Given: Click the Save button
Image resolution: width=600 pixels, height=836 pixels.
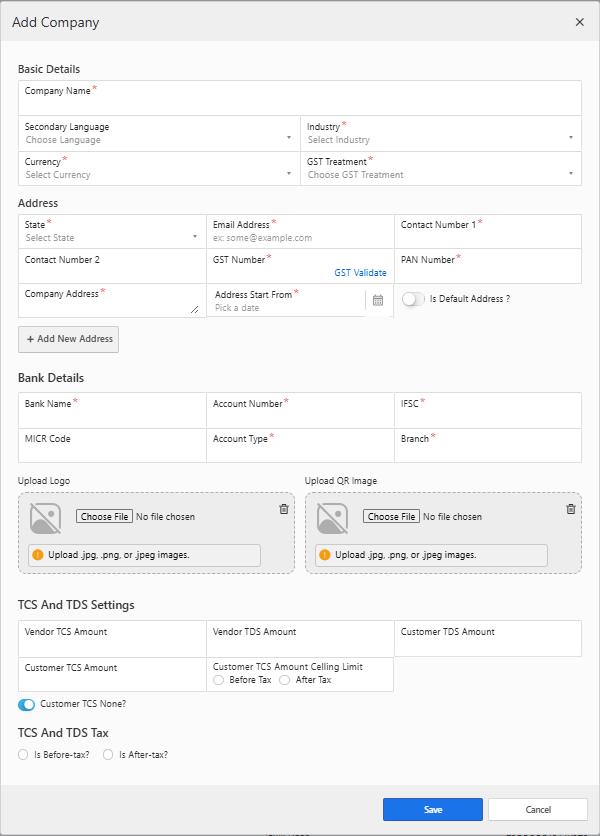Looking at the screenshot, I should (x=432, y=809).
